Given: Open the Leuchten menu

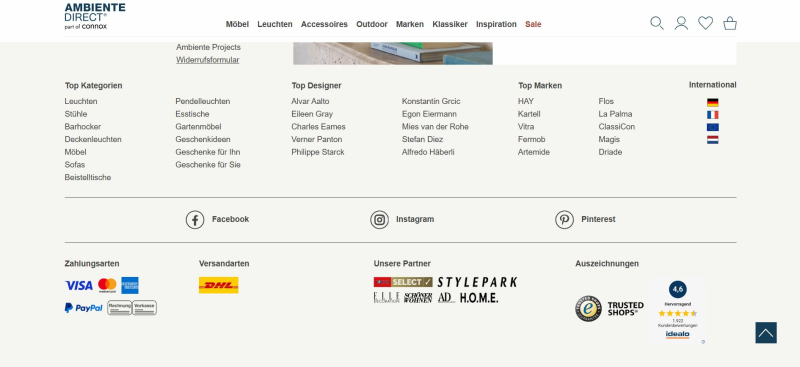Looking at the screenshot, I should point(274,24).
